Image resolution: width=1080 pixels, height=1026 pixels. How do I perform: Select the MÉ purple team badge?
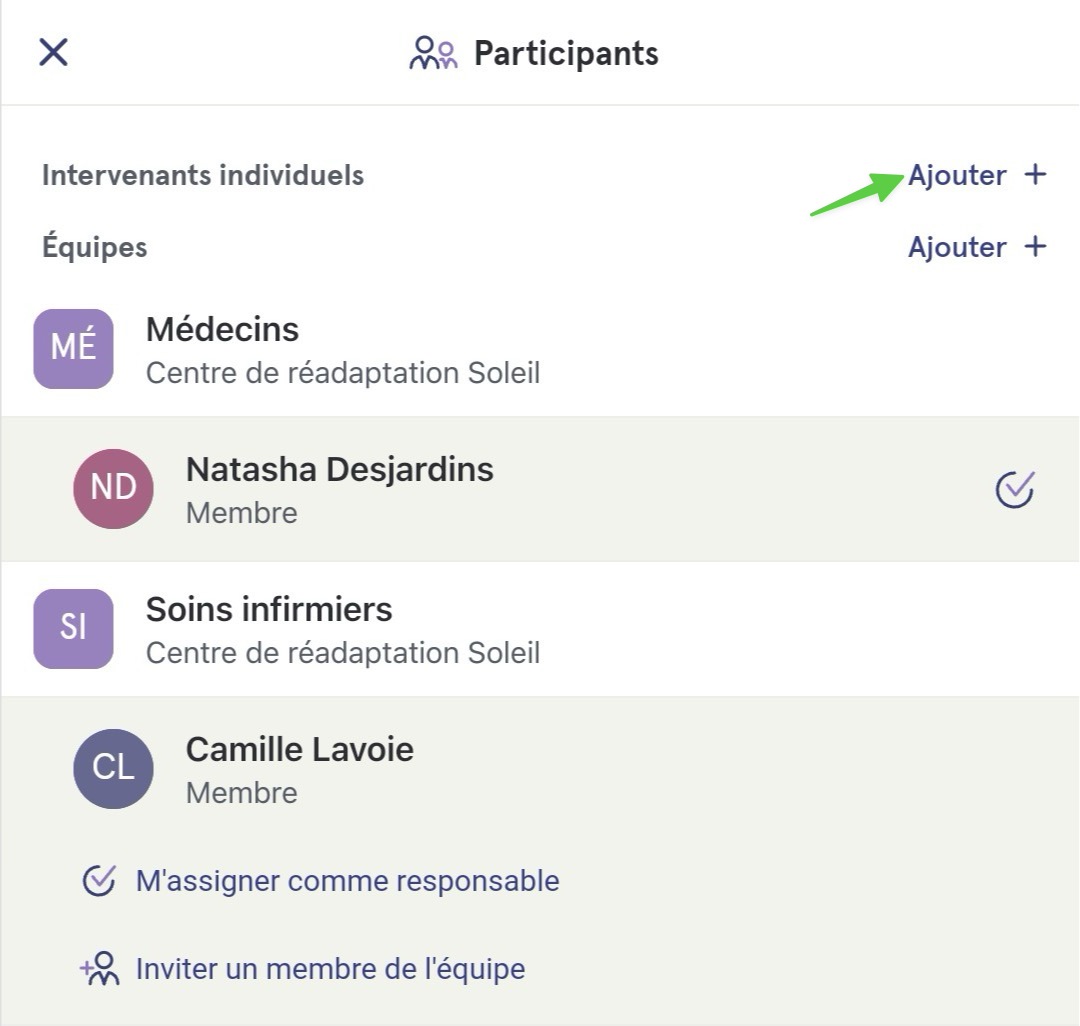tap(74, 348)
